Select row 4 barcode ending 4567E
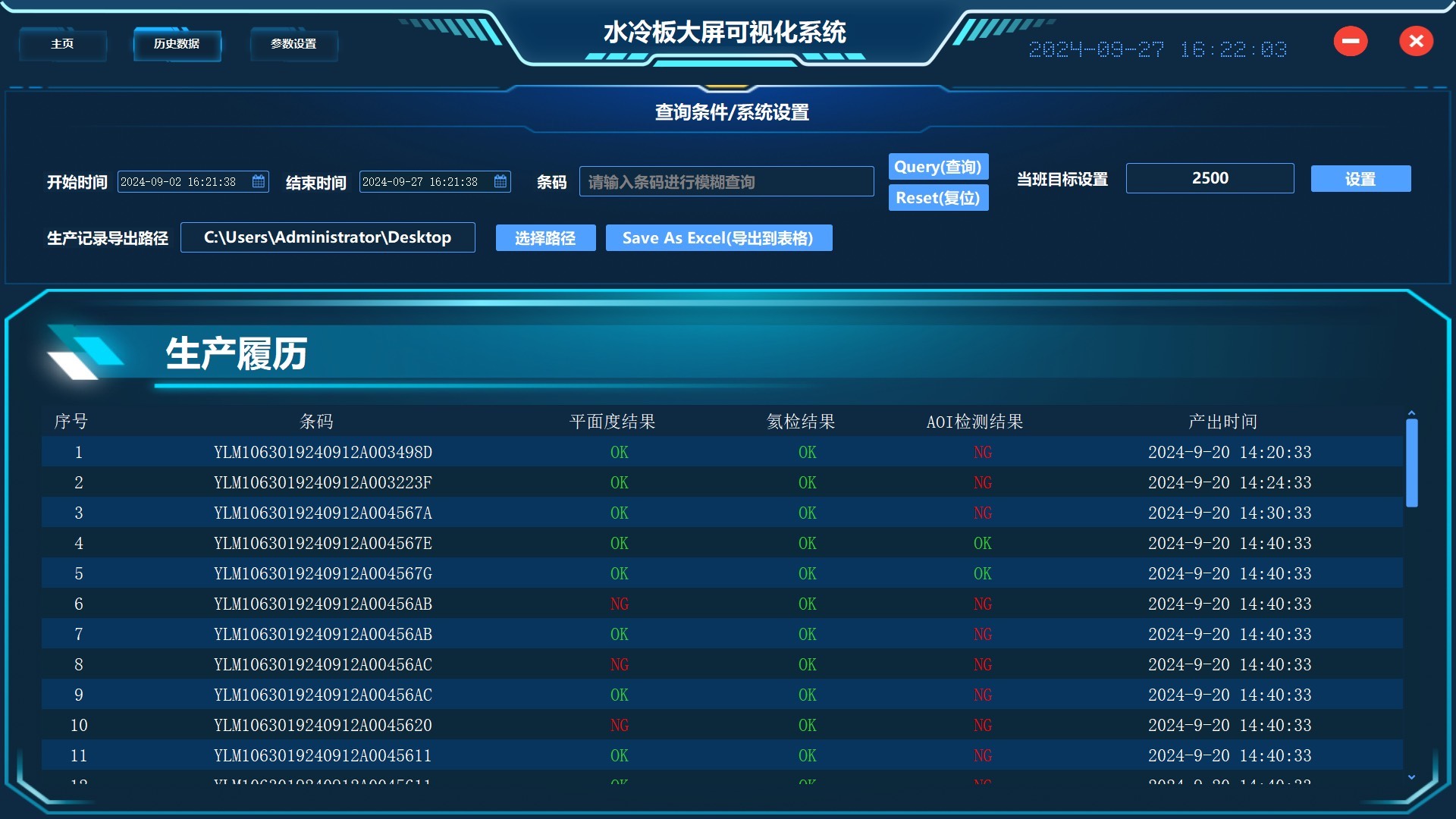This screenshot has height=819, width=1456. (322, 544)
